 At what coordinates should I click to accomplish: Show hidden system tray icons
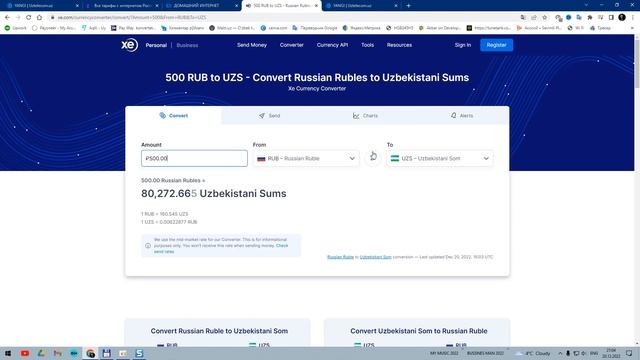pyautogui.click(x=560, y=353)
